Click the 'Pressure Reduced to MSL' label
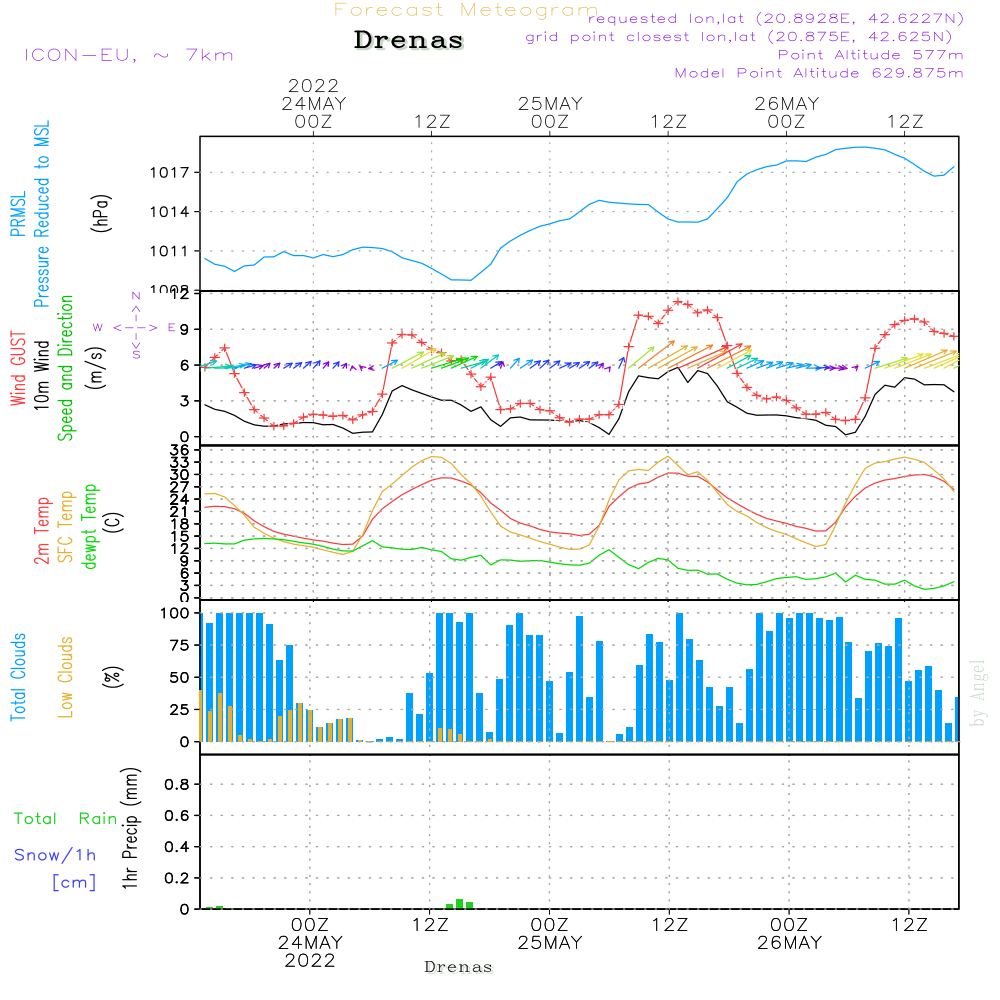The width and height of the screenshot is (1000, 1000). [41, 214]
